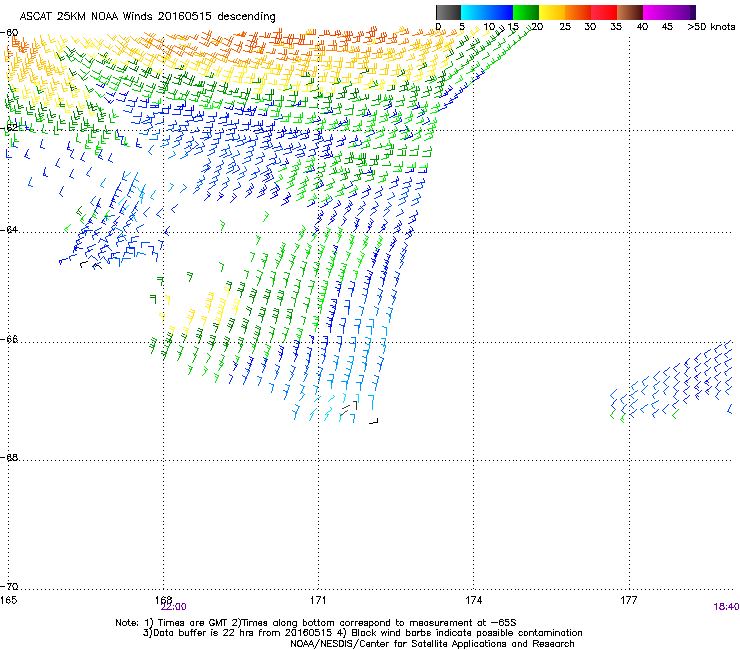Click the longitude label '168'
Image resolution: width=740 pixels, height=650 pixels.
tap(163, 599)
